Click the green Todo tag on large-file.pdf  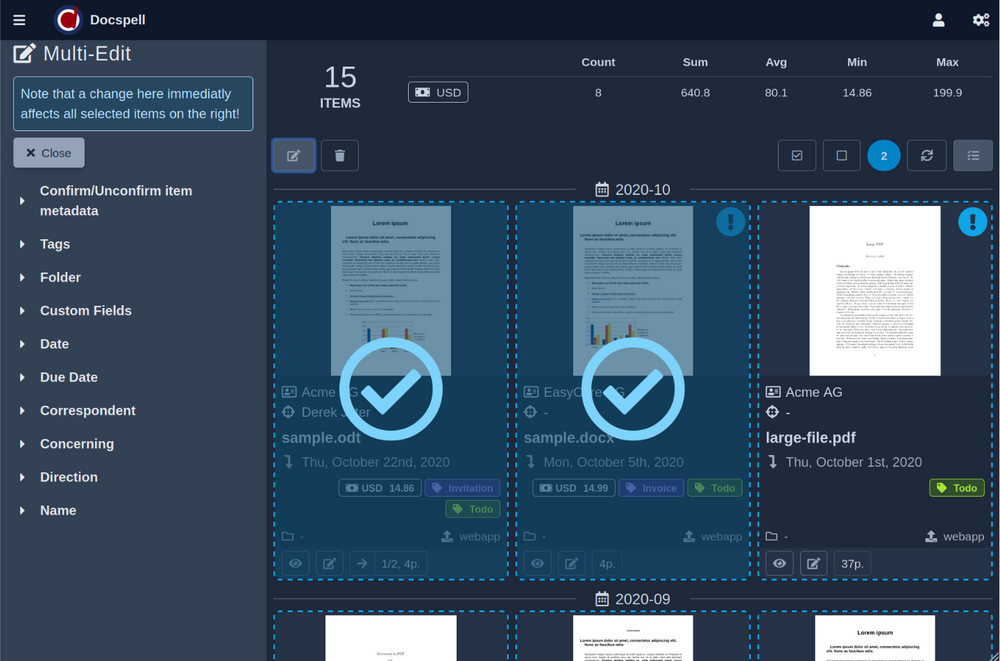(x=956, y=488)
